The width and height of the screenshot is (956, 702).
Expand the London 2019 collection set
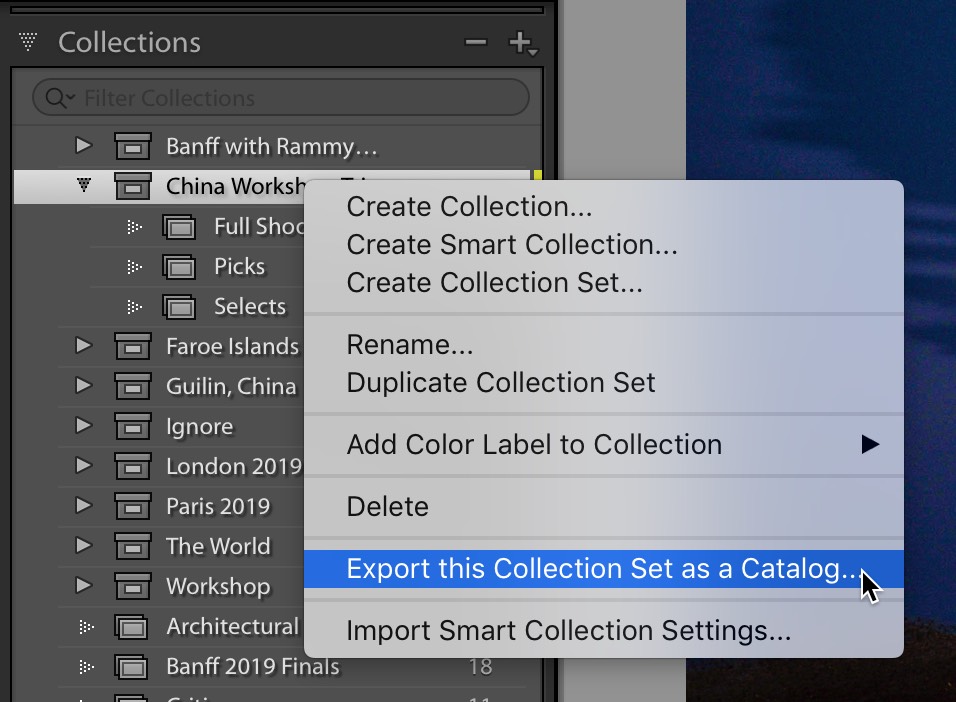[84, 465]
